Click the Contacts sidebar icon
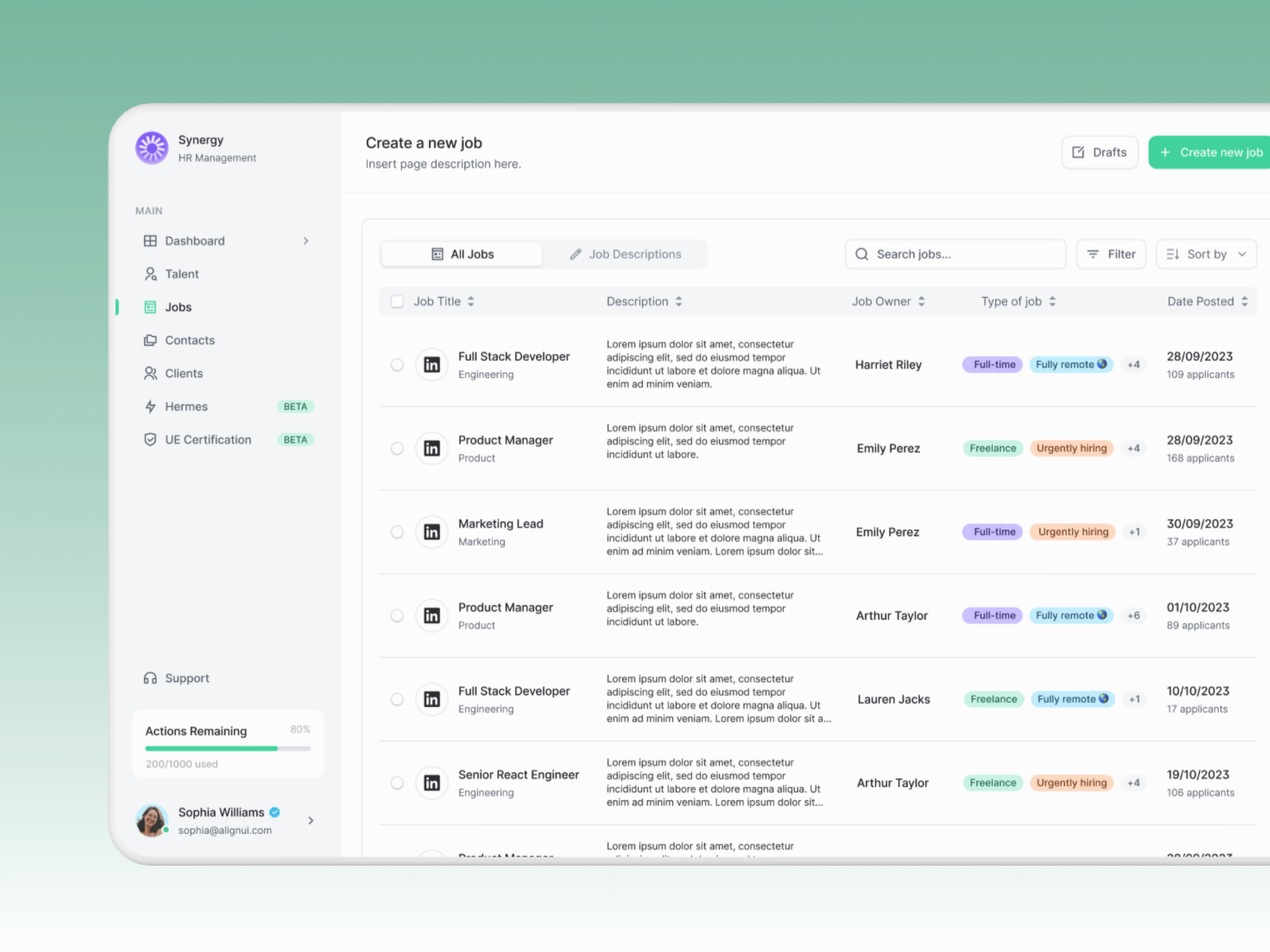 [150, 340]
